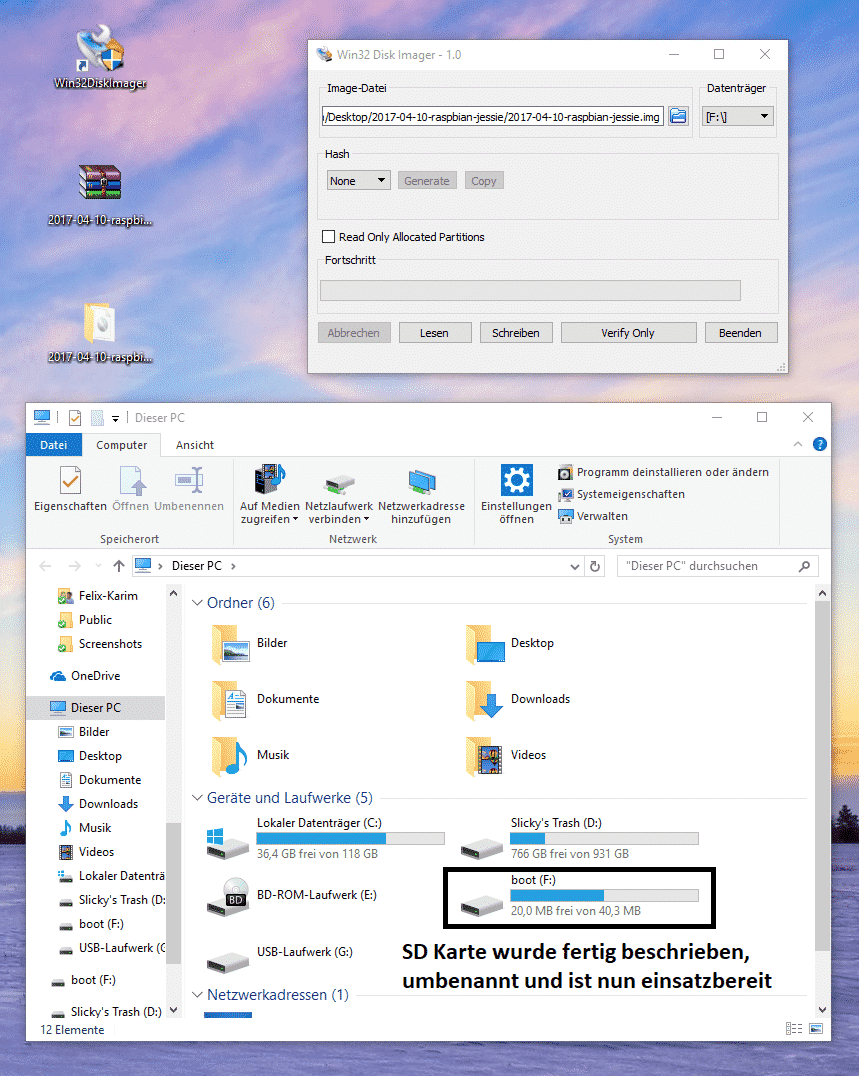
Task: Click Netzwerkadresse hinzufügen icon
Action: (421, 482)
